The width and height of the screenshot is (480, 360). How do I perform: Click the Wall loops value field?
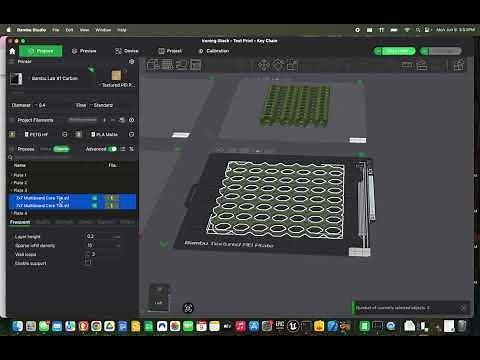click(x=102, y=254)
